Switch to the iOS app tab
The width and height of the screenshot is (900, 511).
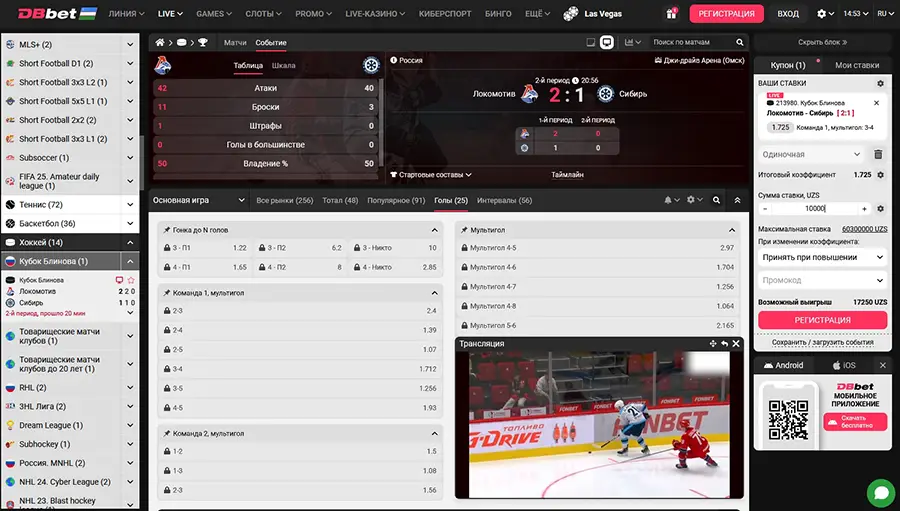[x=844, y=365]
